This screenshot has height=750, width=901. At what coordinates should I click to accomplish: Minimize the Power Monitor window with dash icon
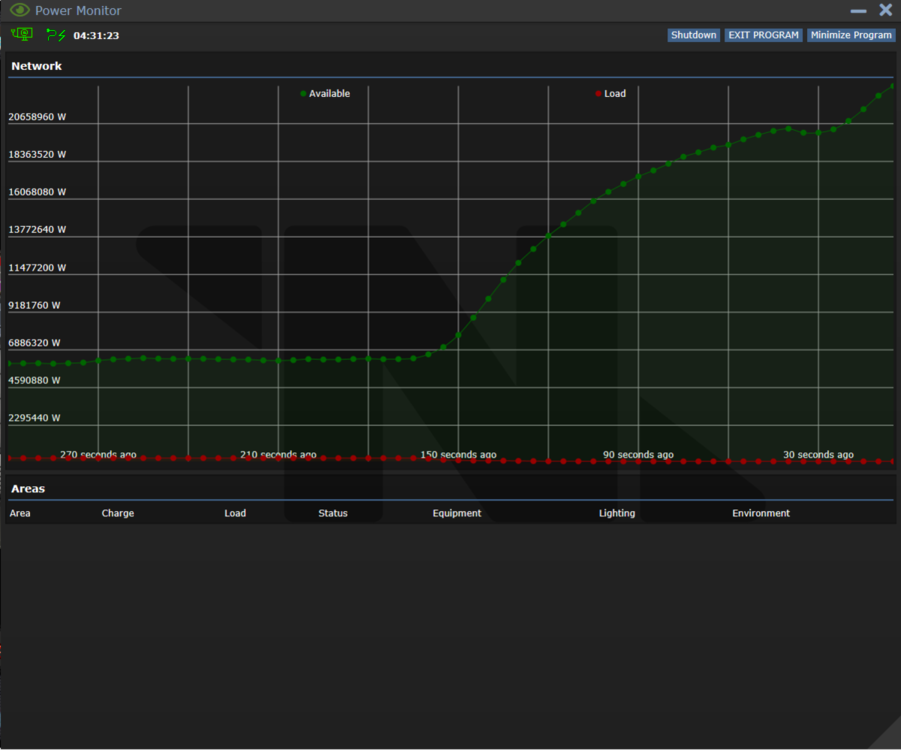point(858,10)
